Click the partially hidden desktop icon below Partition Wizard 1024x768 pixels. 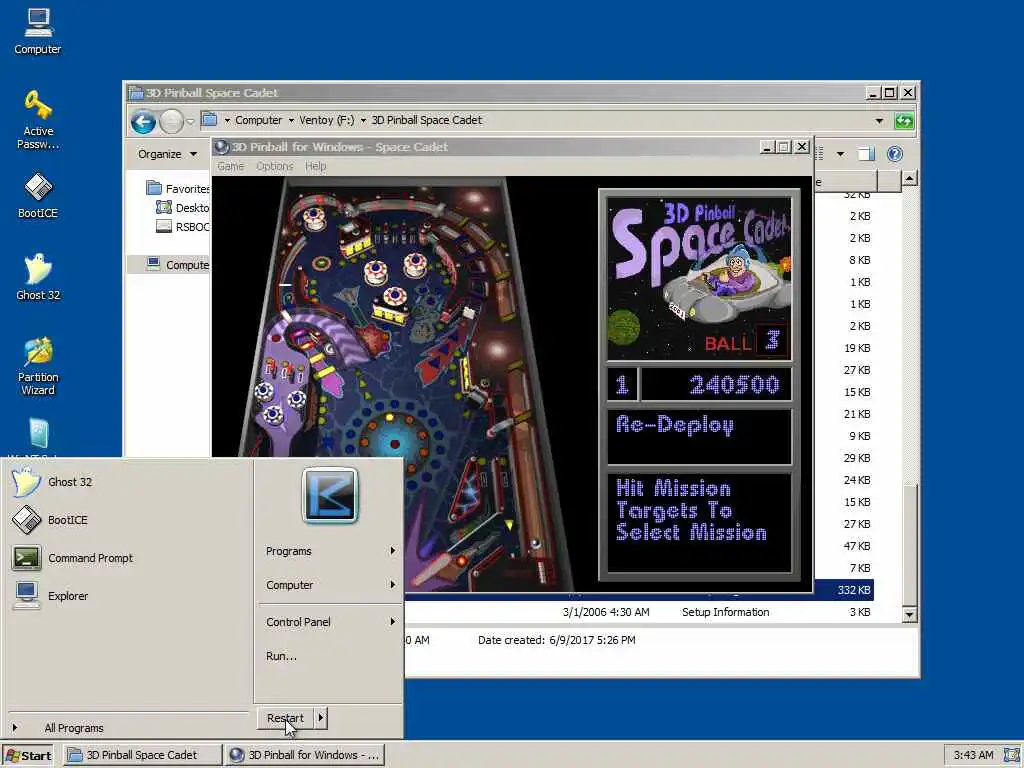(x=38, y=436)
